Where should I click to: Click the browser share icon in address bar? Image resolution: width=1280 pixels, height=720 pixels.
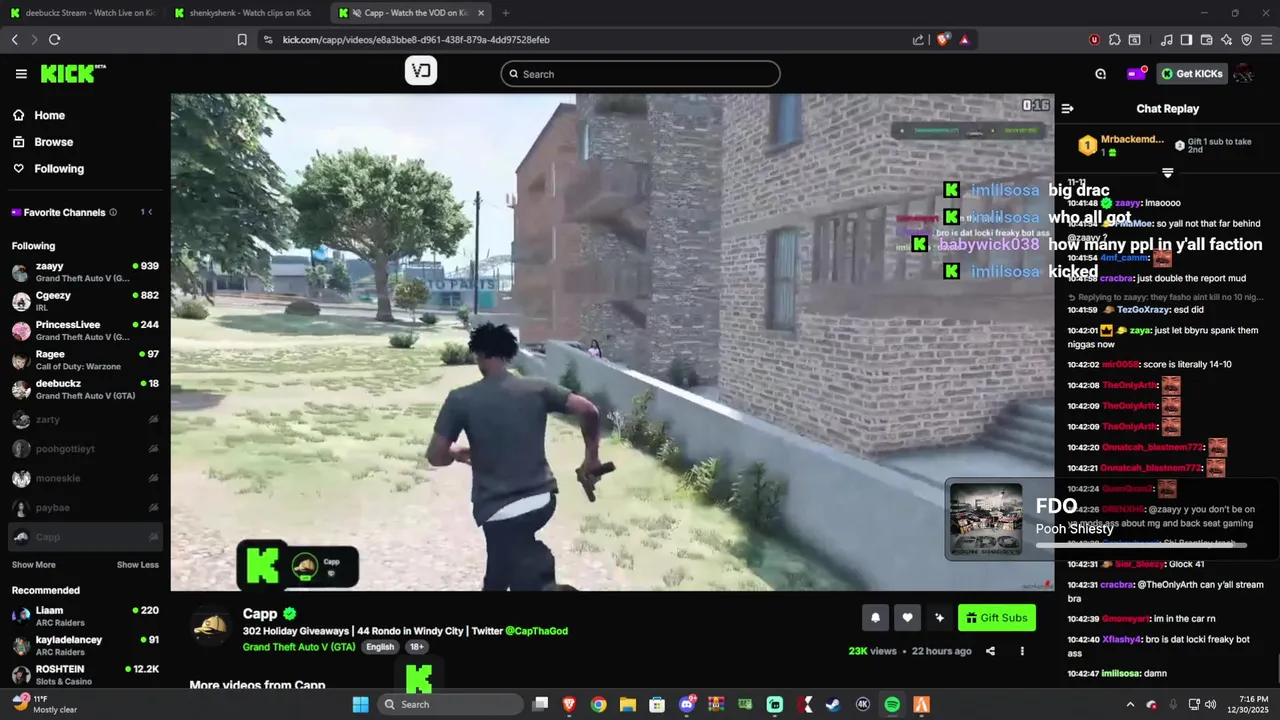click(x=918, y=40)
